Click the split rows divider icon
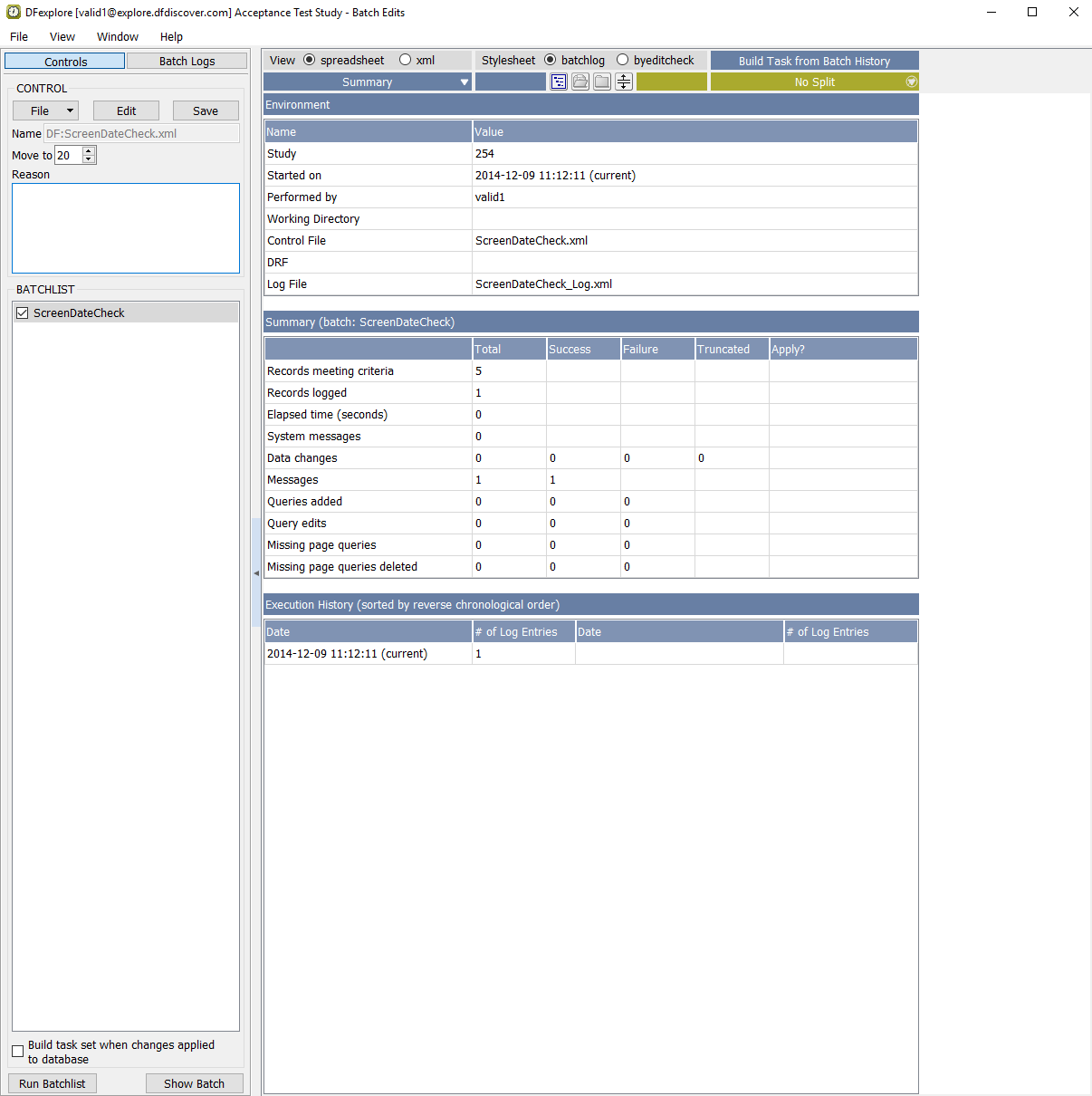1092x1096 pixels. click(x=624, y=82)
